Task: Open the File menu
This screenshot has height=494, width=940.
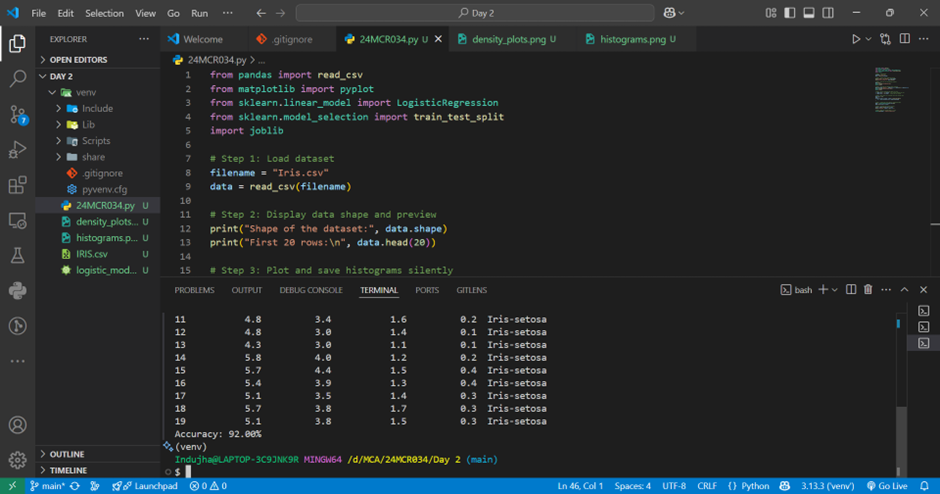Action: (38, 13)
